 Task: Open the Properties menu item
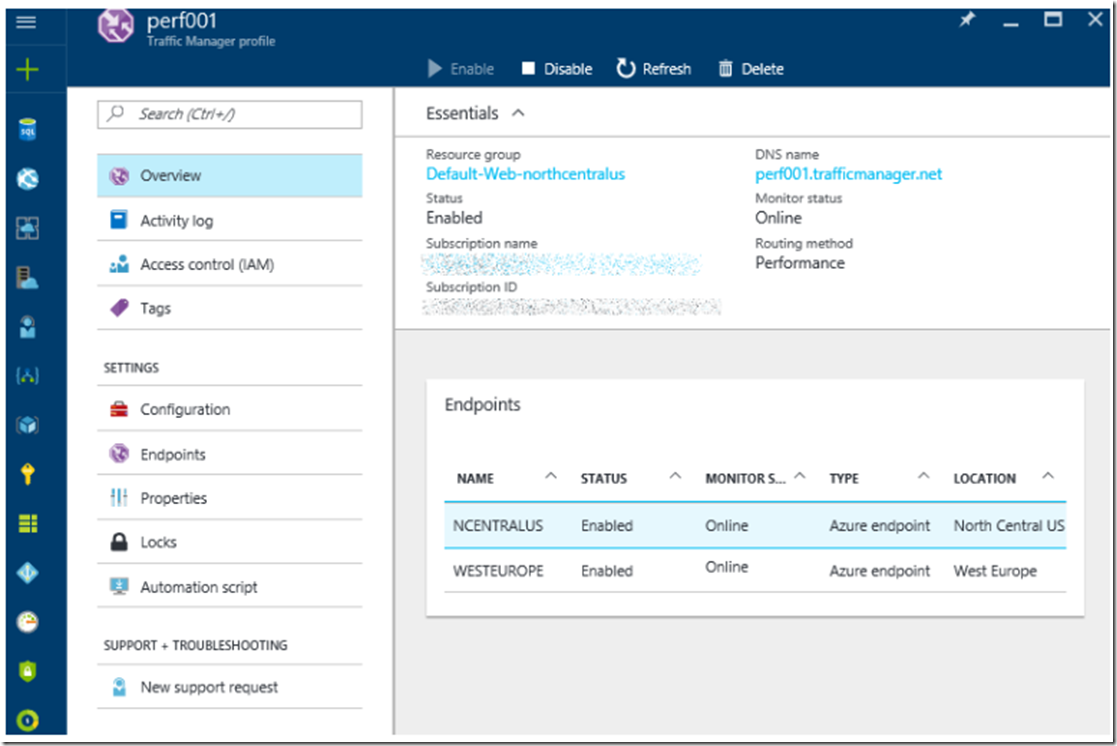click(x=229, y=498)
